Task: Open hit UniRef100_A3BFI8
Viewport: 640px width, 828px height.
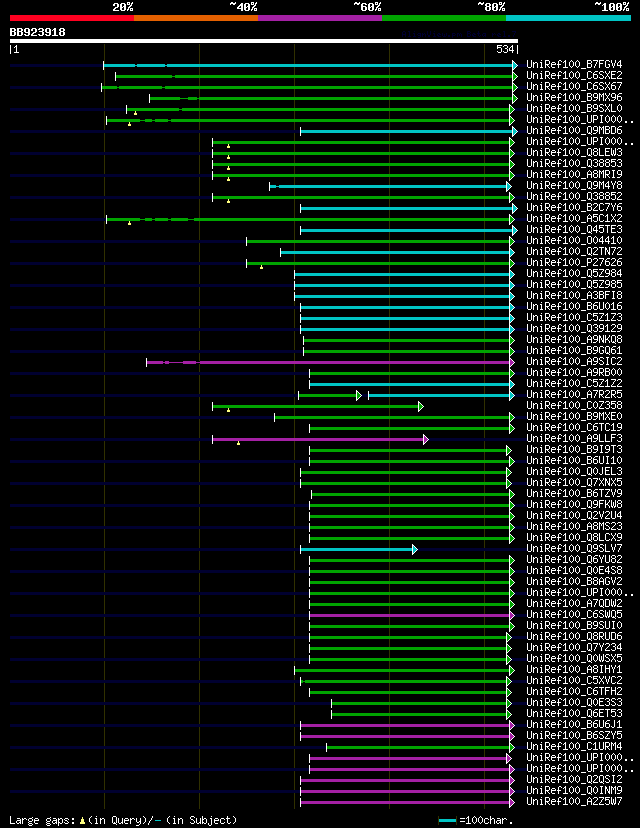Action: tap(574, 295)
